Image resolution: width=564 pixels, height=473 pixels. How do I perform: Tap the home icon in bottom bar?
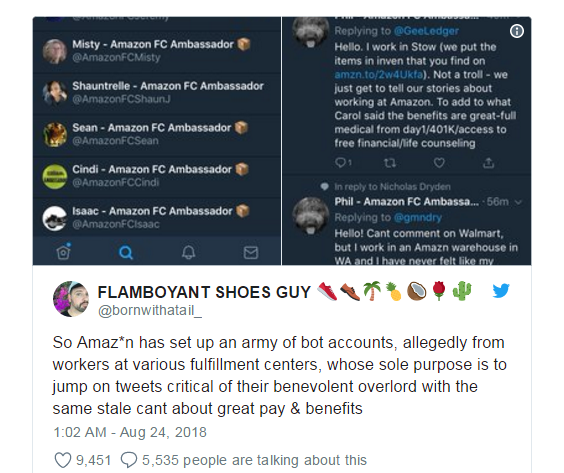[64, 251]
